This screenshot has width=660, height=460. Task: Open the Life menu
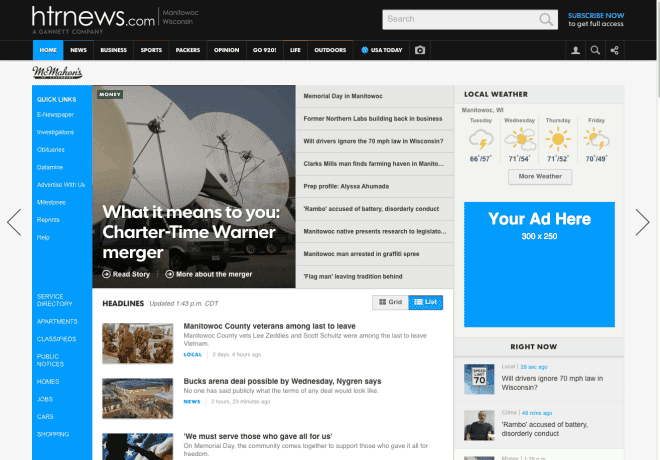coord(295,50)
